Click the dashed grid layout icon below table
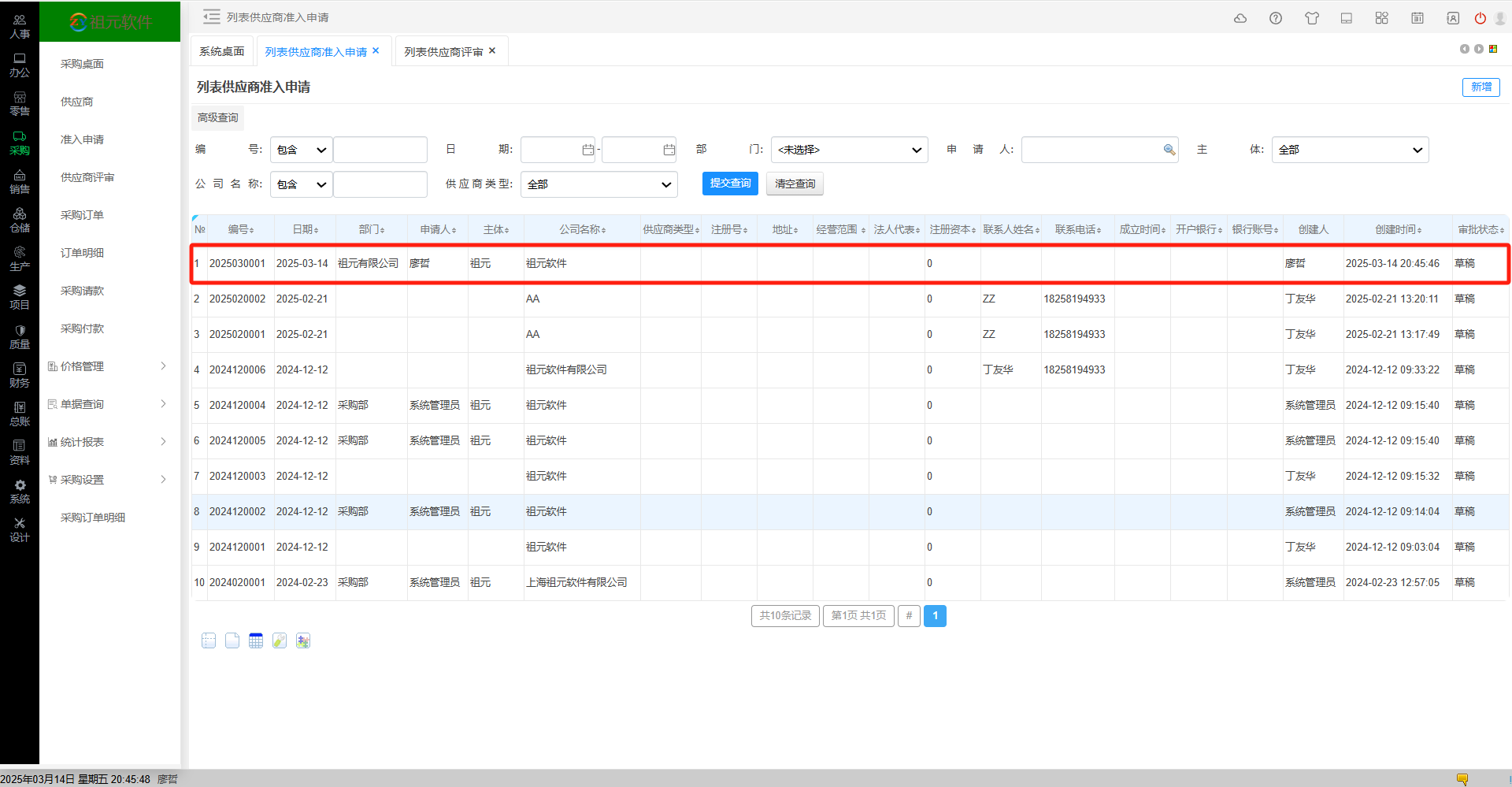The height and width of the screenshot is (787, 1512). point(209,640)
